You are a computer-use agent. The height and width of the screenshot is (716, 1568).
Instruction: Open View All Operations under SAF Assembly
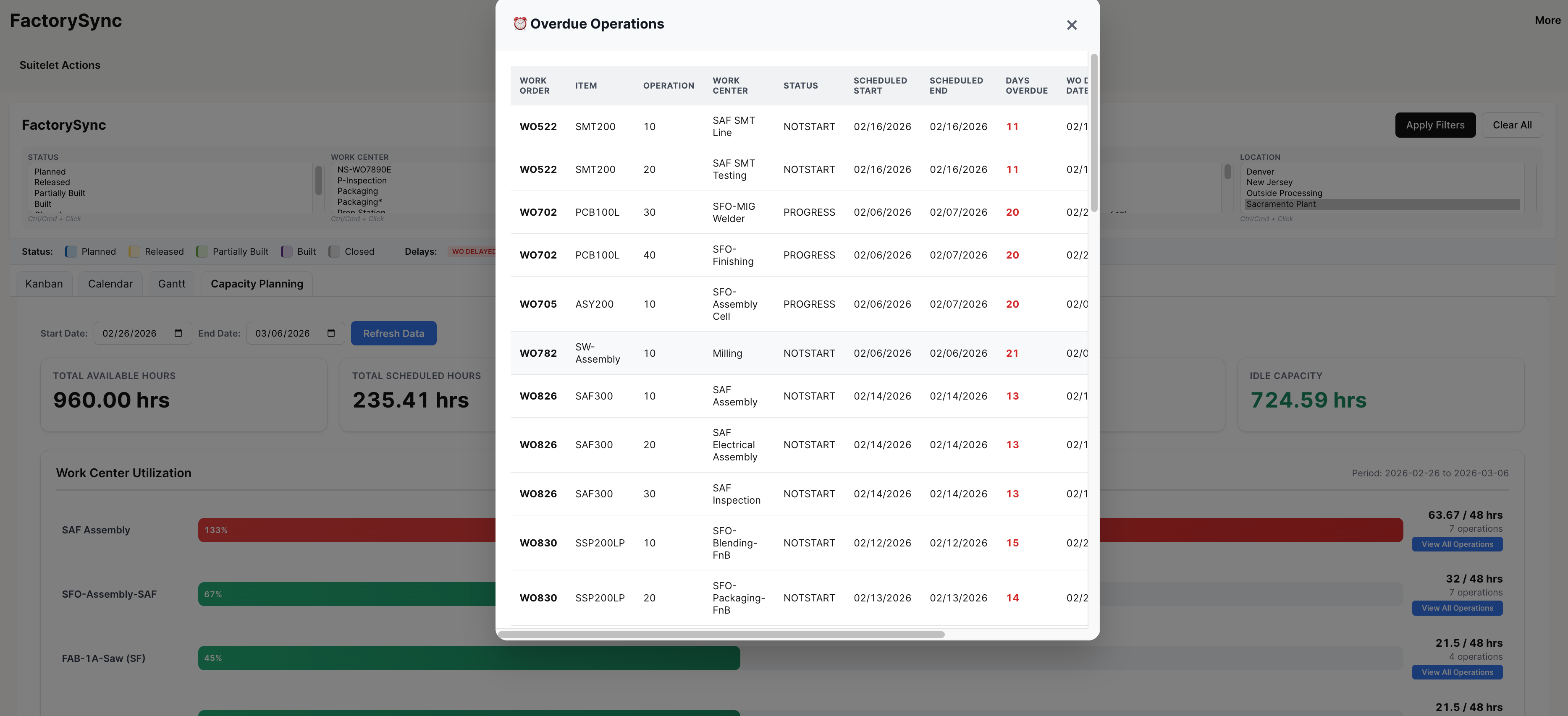tap(1457, 544)
